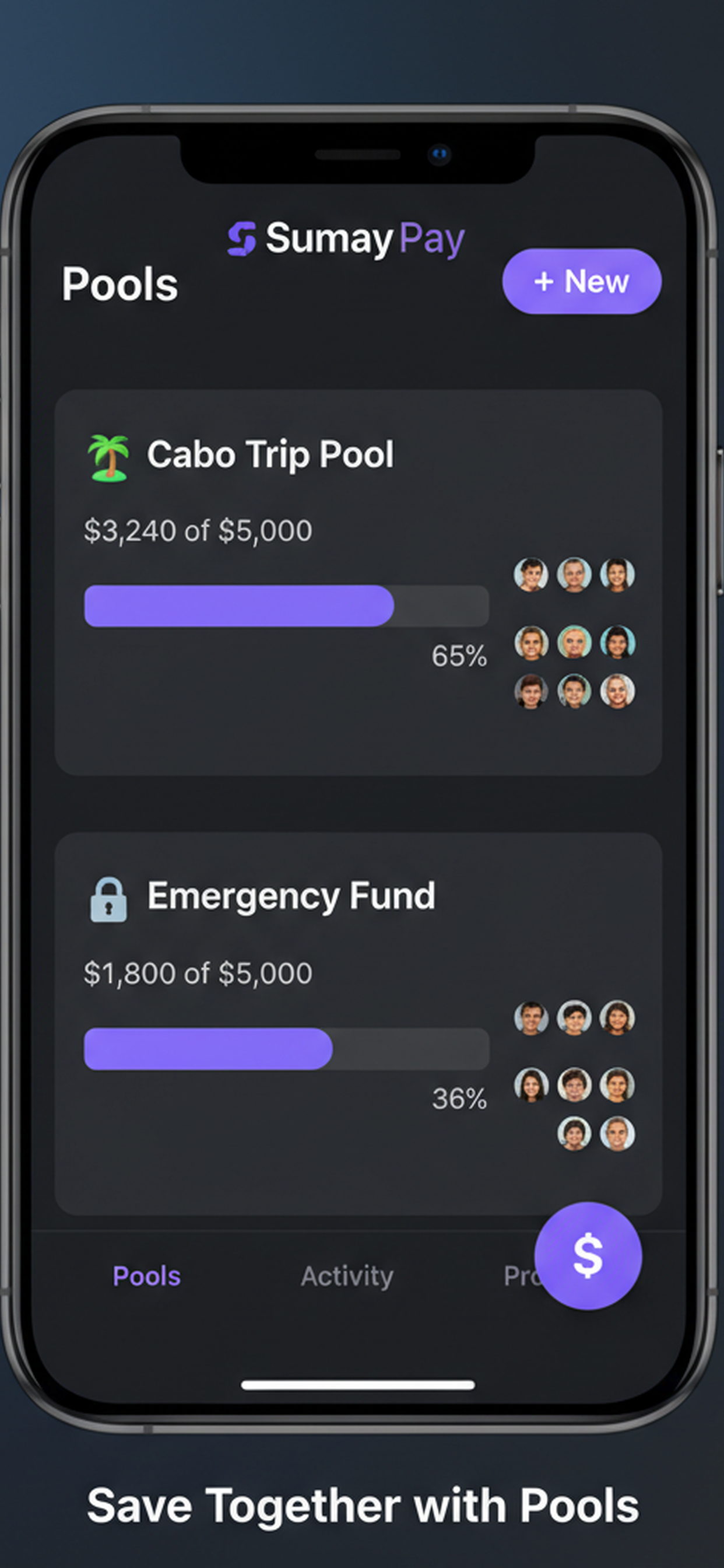Tap the $3,240 of $5,000 amount
The image size is (724, 1568).
(x=198, y=531)
